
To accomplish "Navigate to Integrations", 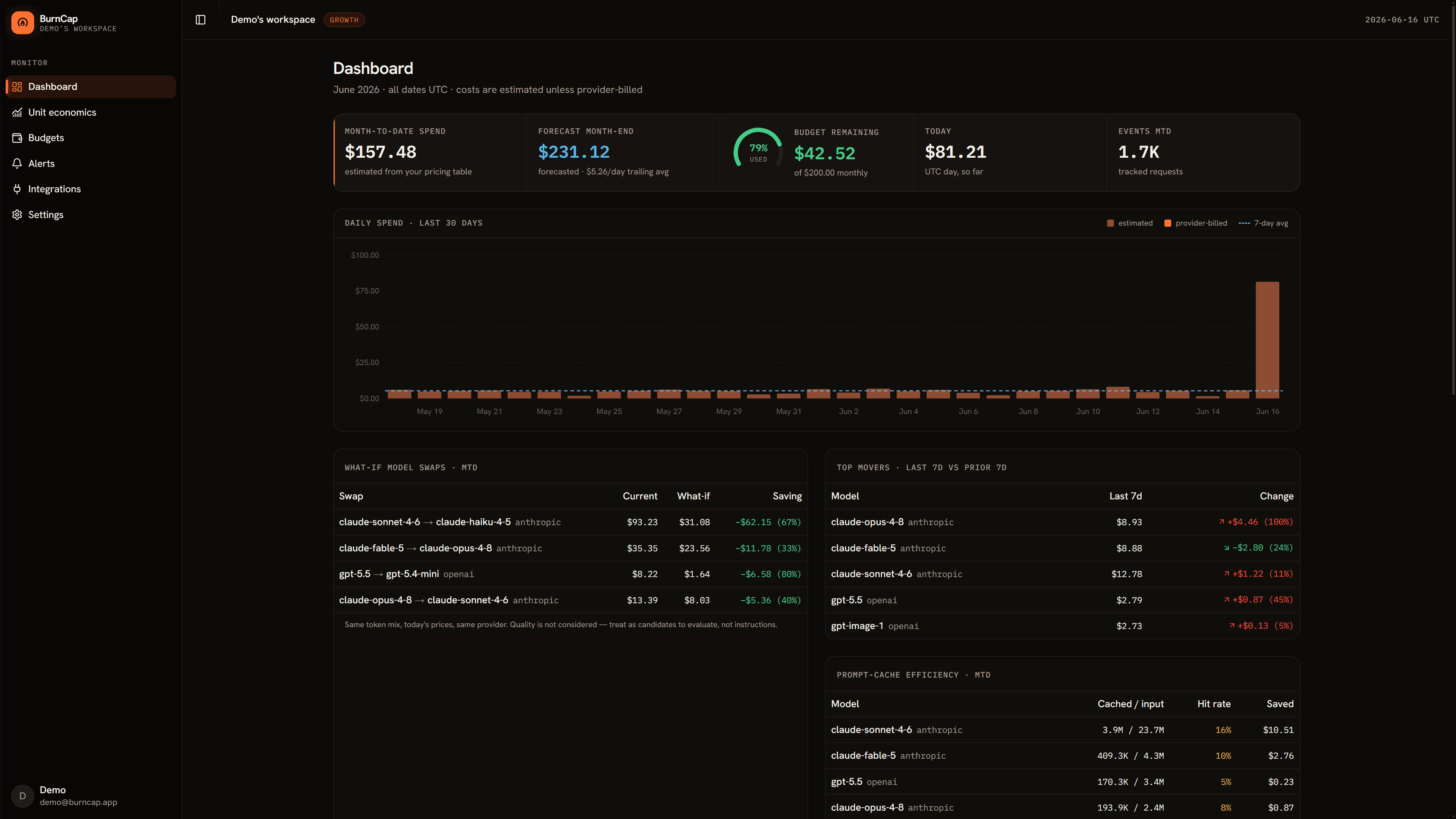I will (91, 189).
